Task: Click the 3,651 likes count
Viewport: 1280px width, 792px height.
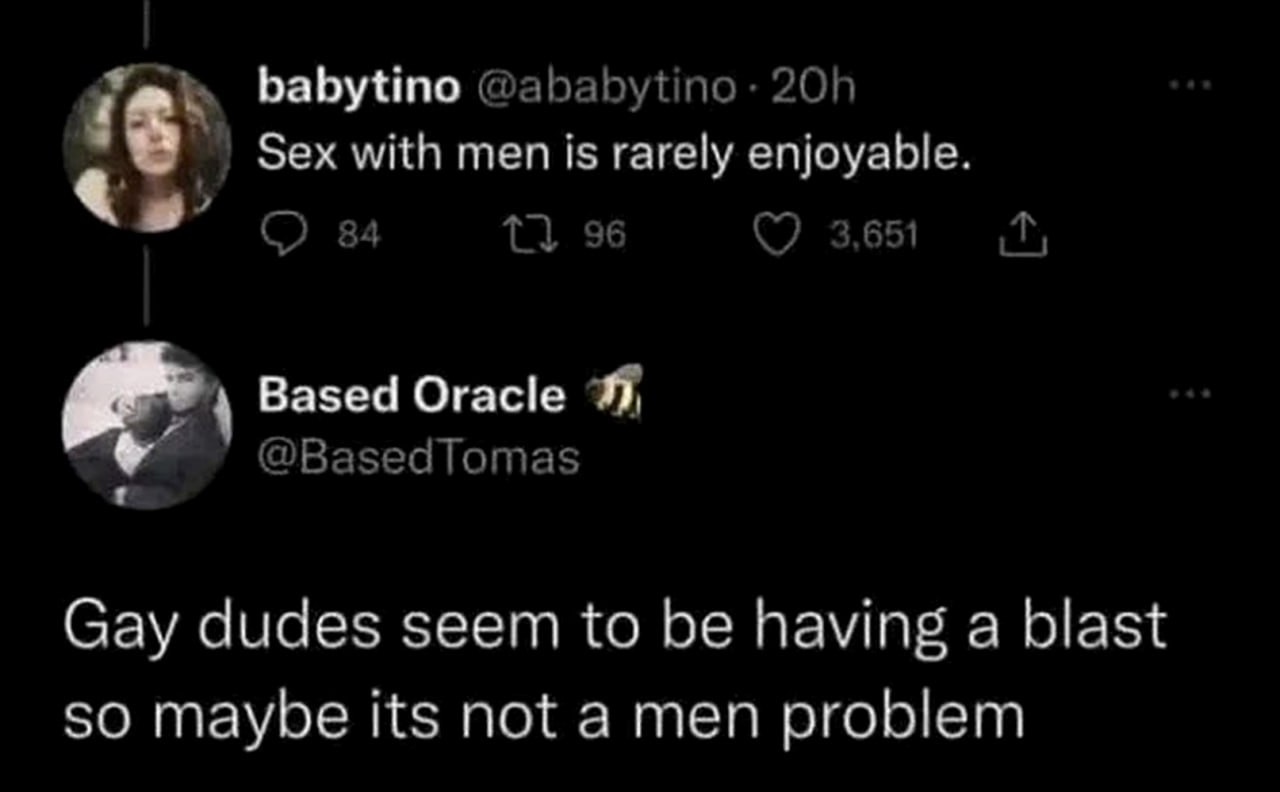Action: tap(873, 235)
